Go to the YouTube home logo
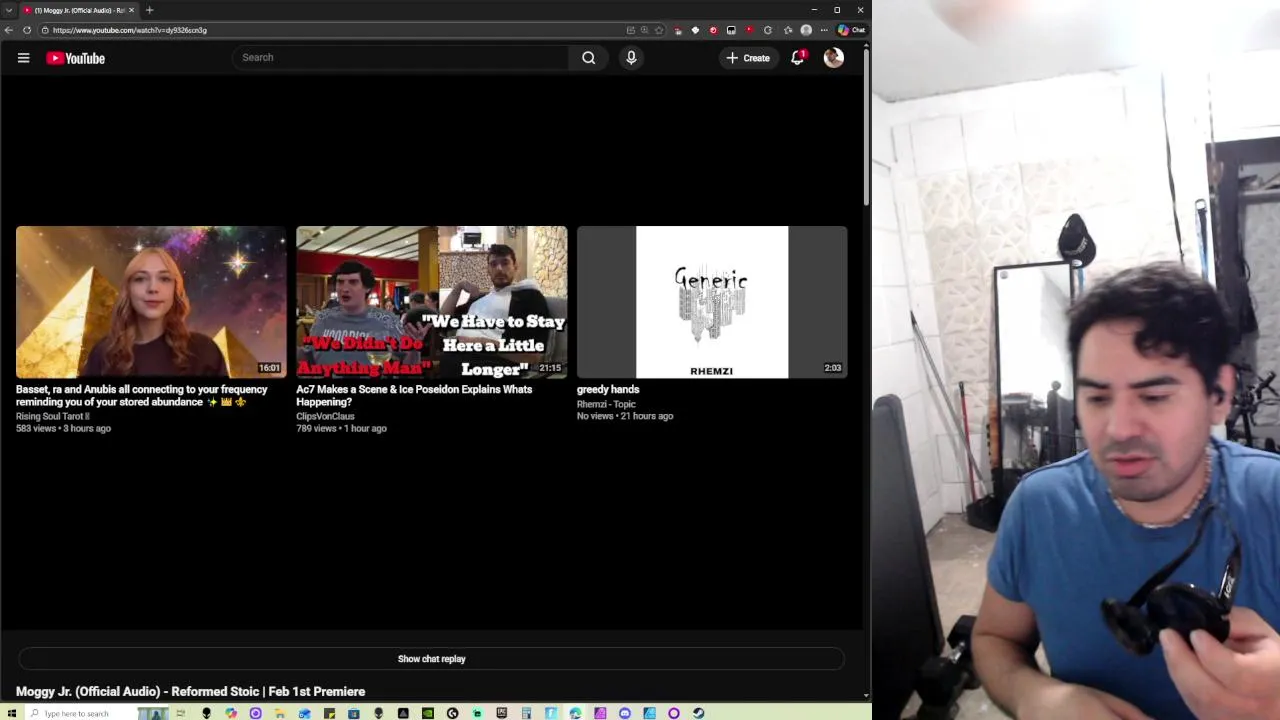 [x=75, y=58]
